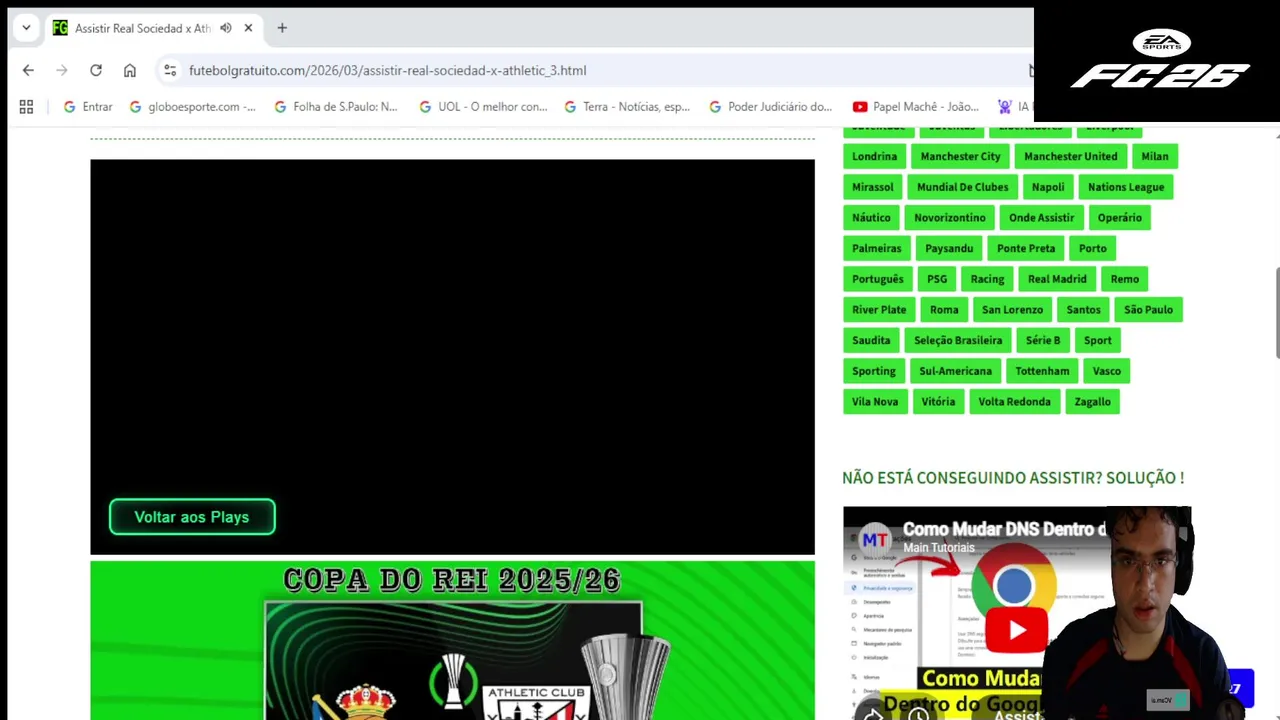This screenshot has height=720, width=1280.
Task: Open the Poder Judiciário bookmark
Action: point(770,106)
